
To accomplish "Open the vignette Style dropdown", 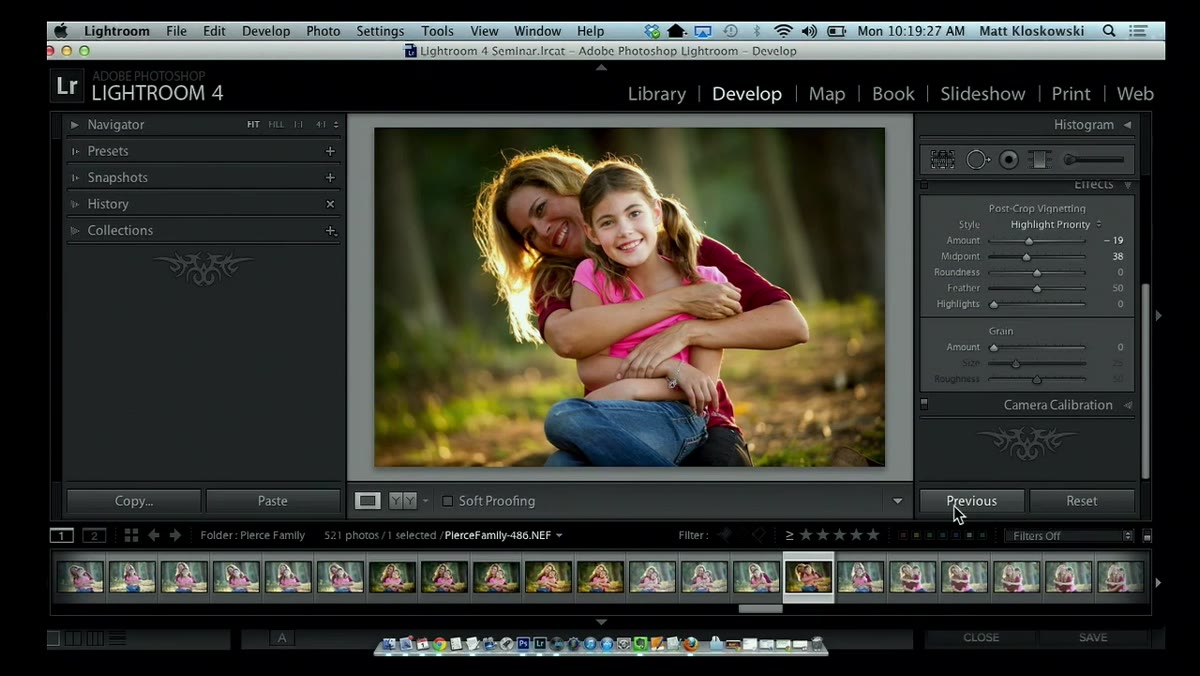I will click(x=1055, y=224).
